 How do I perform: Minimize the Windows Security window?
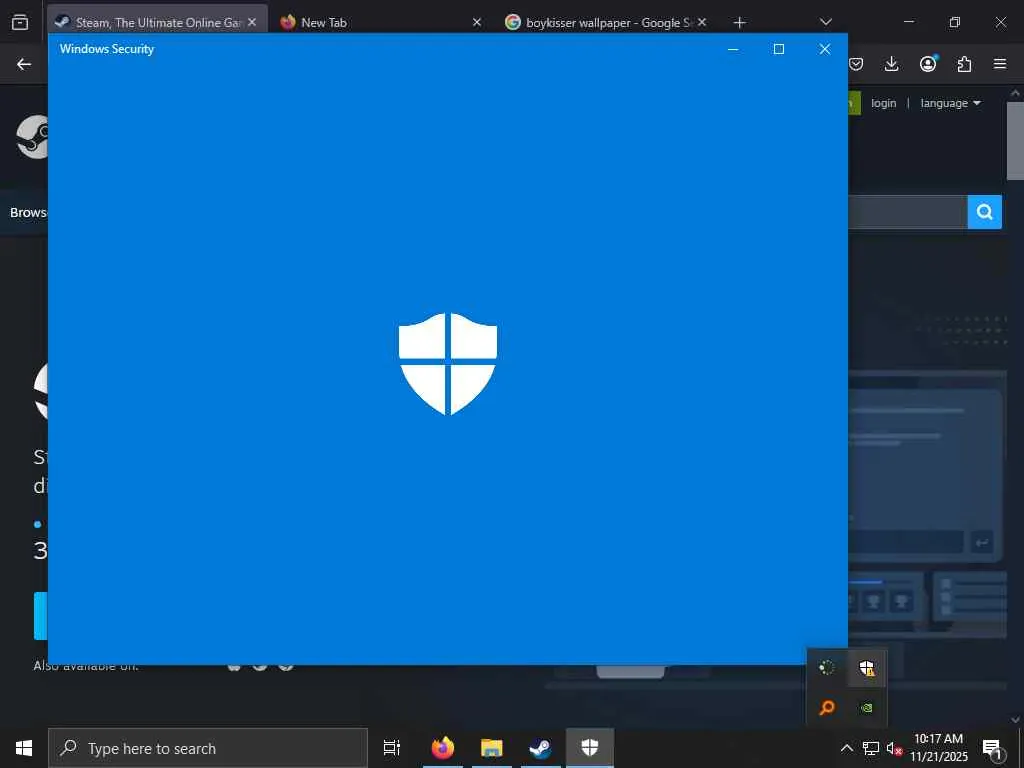point(733,49)
